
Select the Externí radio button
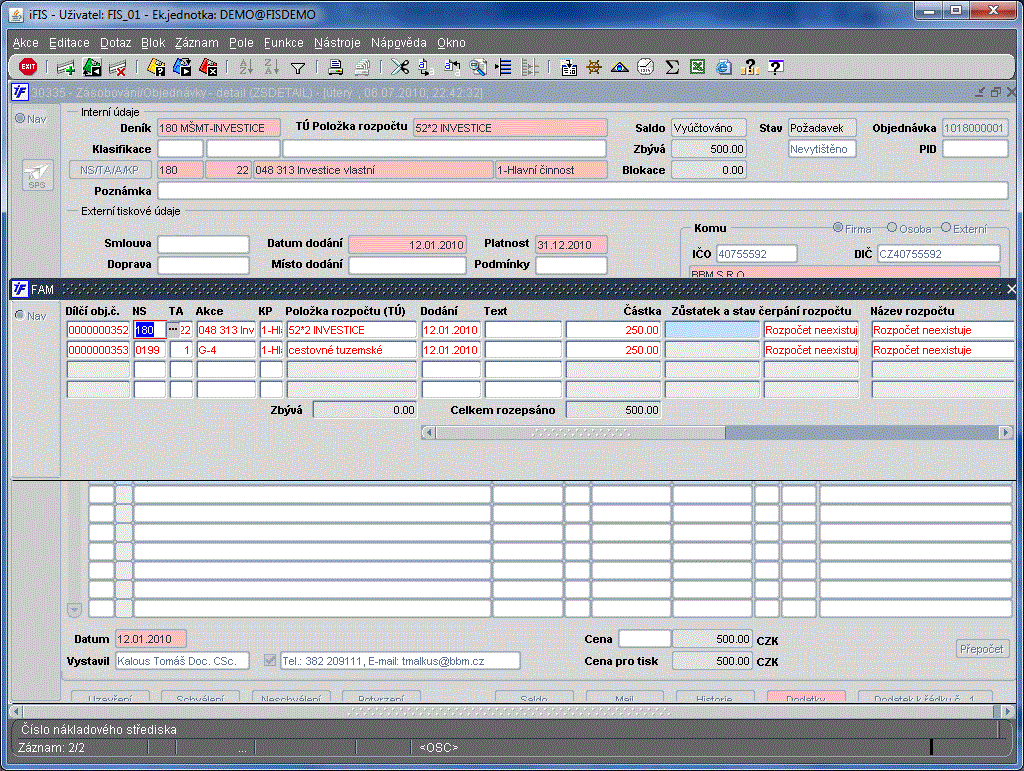click(x=946, y=228)
